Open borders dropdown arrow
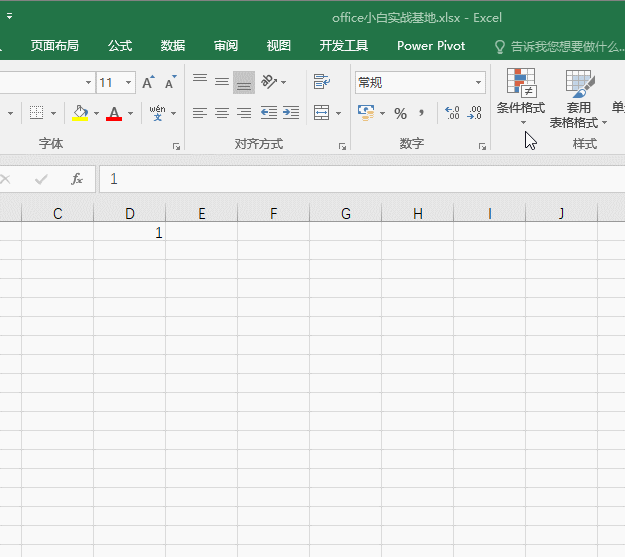This screenshot has width=625, height=557. pos(53,114)
